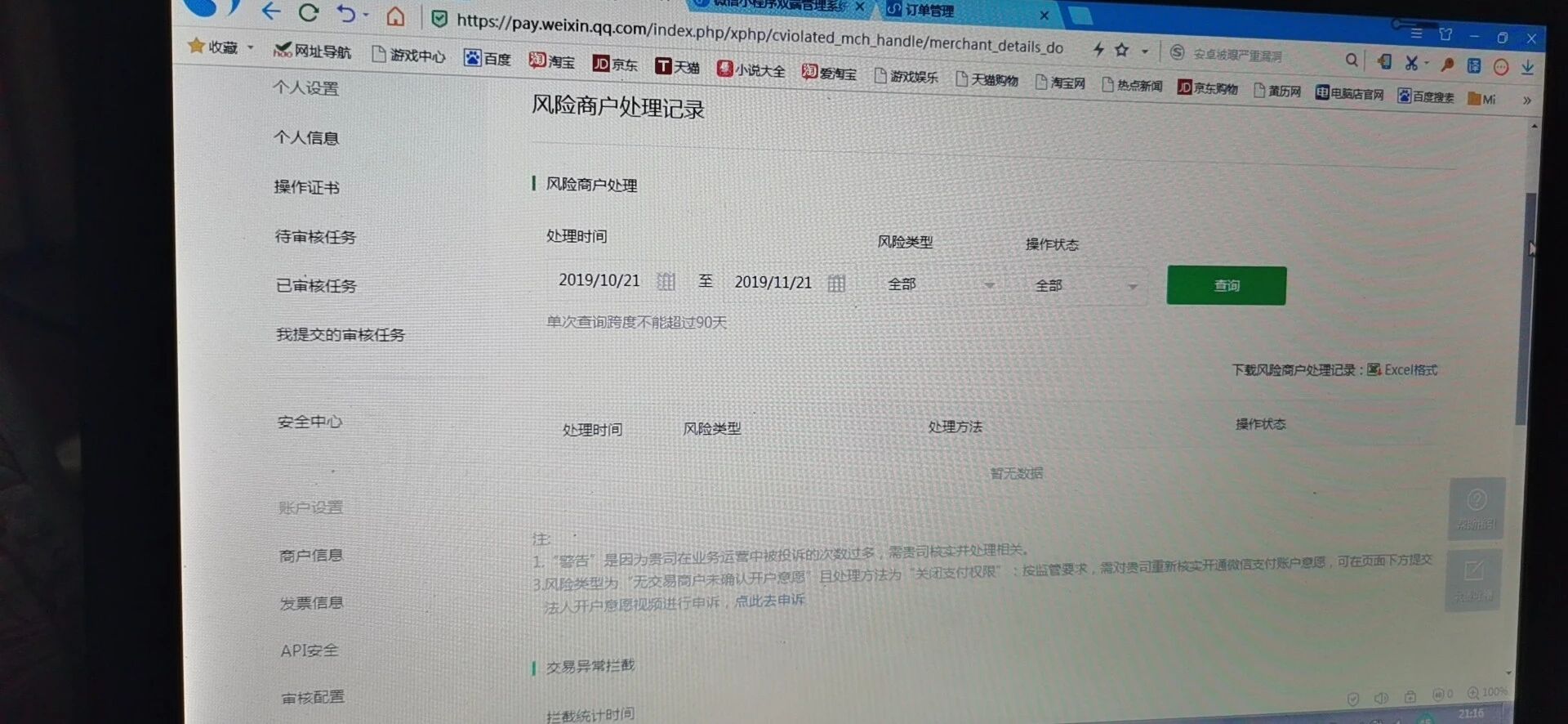Open the Mi bookmarks folder
The height and width of the screenshot is (724, 1568).
point(1481,99)
